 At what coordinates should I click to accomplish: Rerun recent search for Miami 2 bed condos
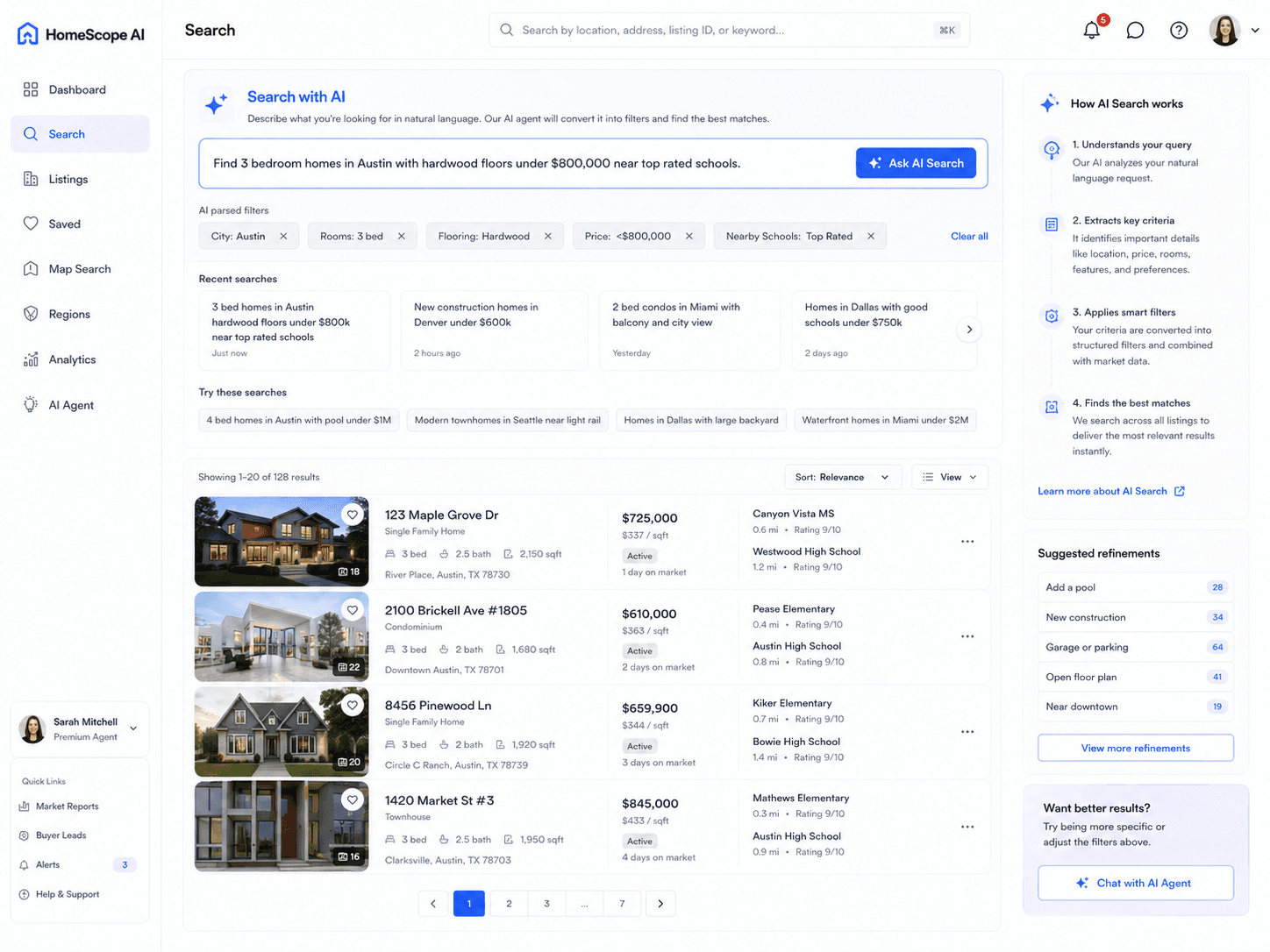(689, 330)
